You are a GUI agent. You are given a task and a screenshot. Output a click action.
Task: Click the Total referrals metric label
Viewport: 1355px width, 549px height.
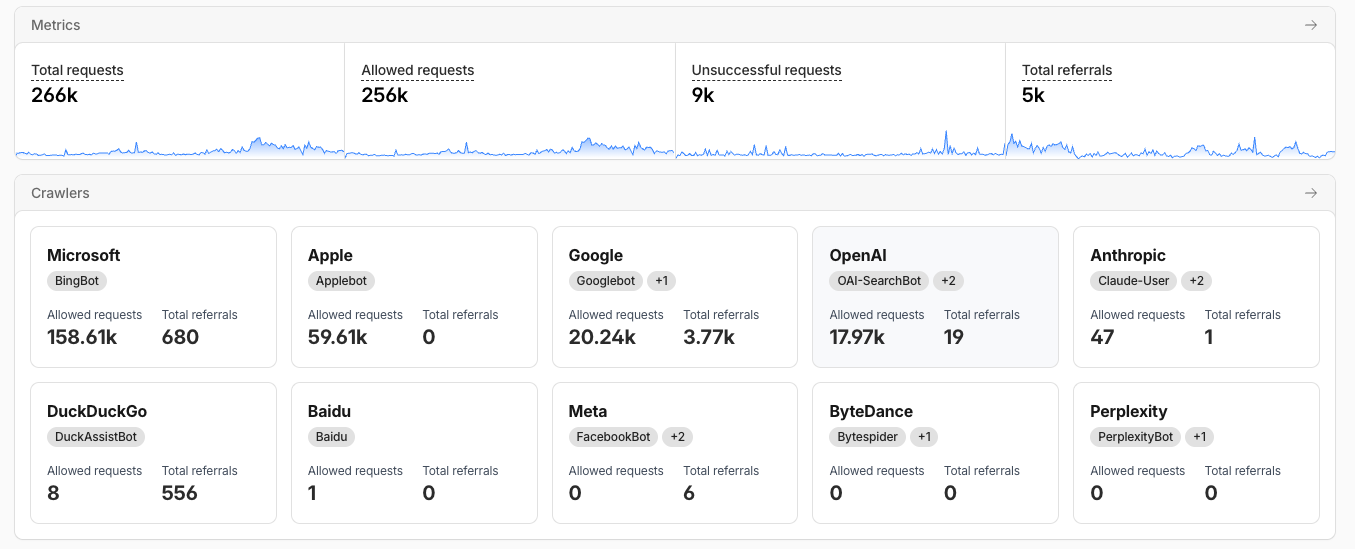(x=1067, y=71)
